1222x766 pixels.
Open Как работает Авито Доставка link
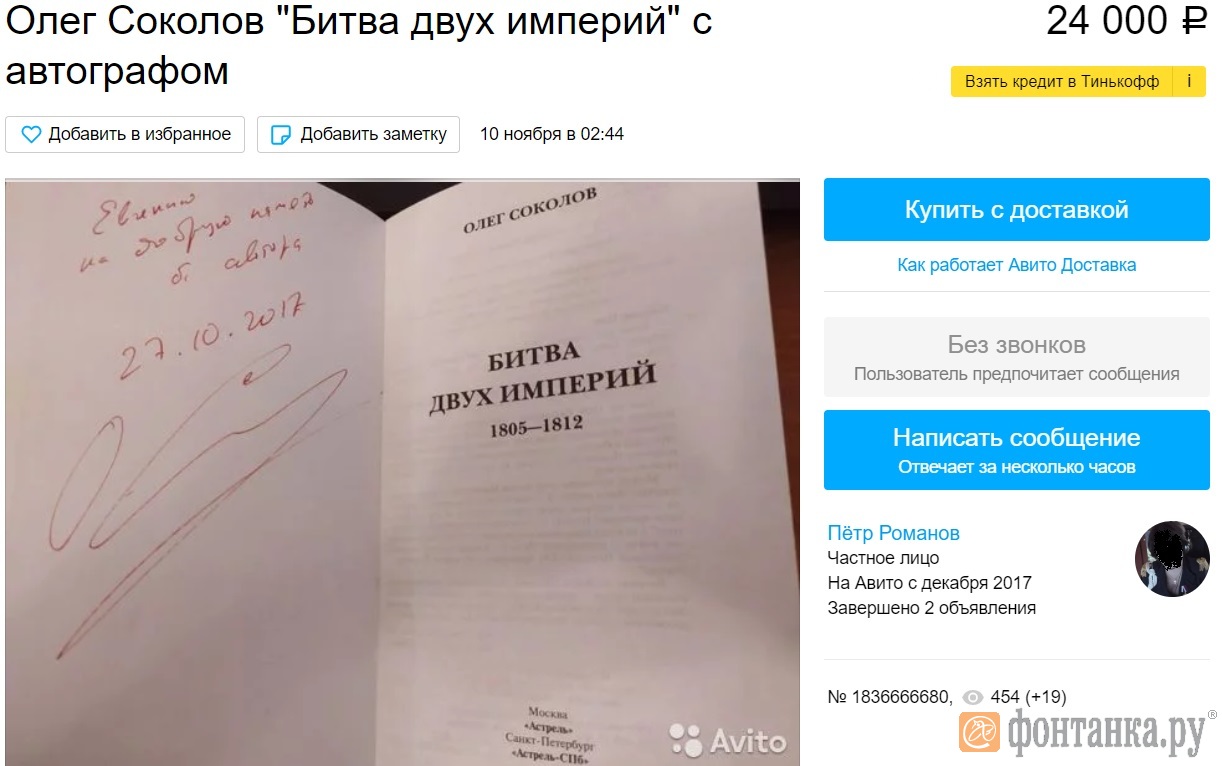(x=1016, y=265)
